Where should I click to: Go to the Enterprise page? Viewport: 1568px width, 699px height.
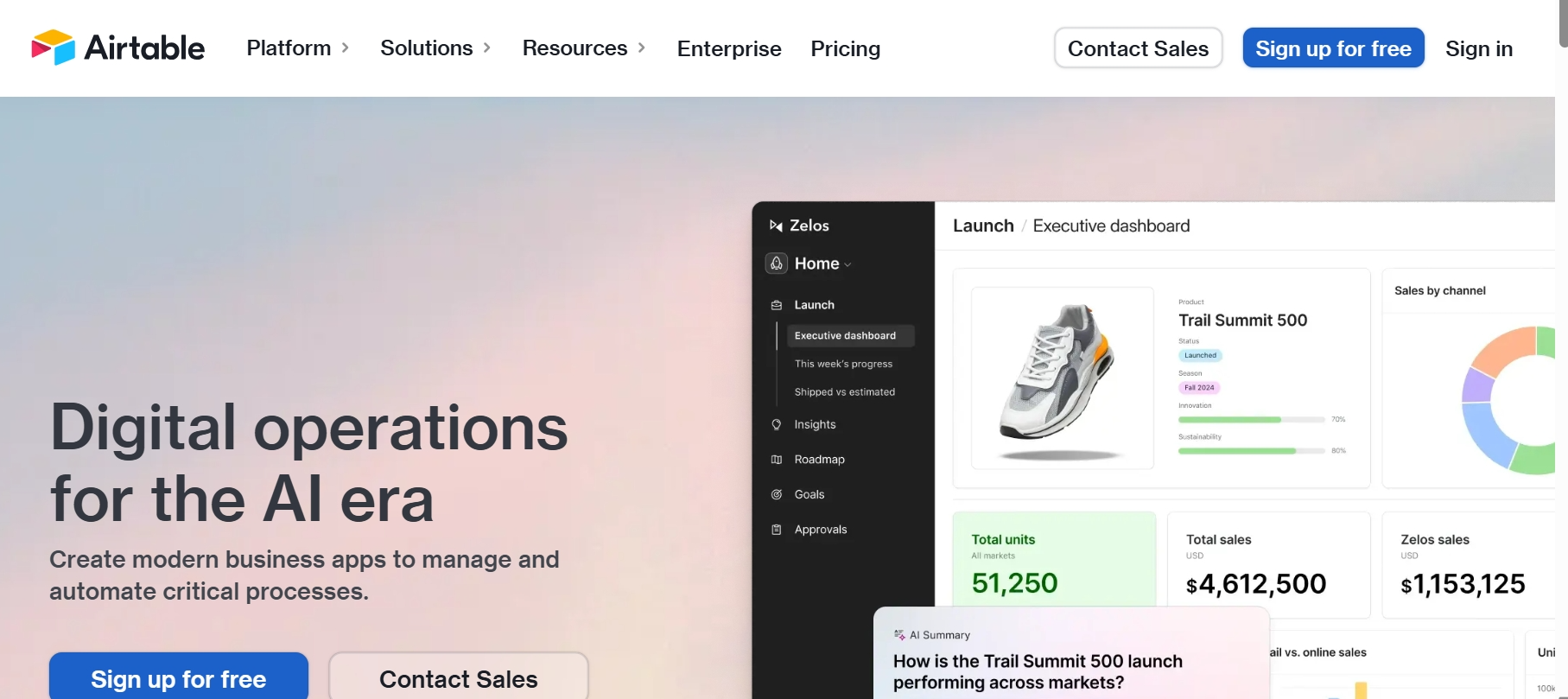(729, 48)
